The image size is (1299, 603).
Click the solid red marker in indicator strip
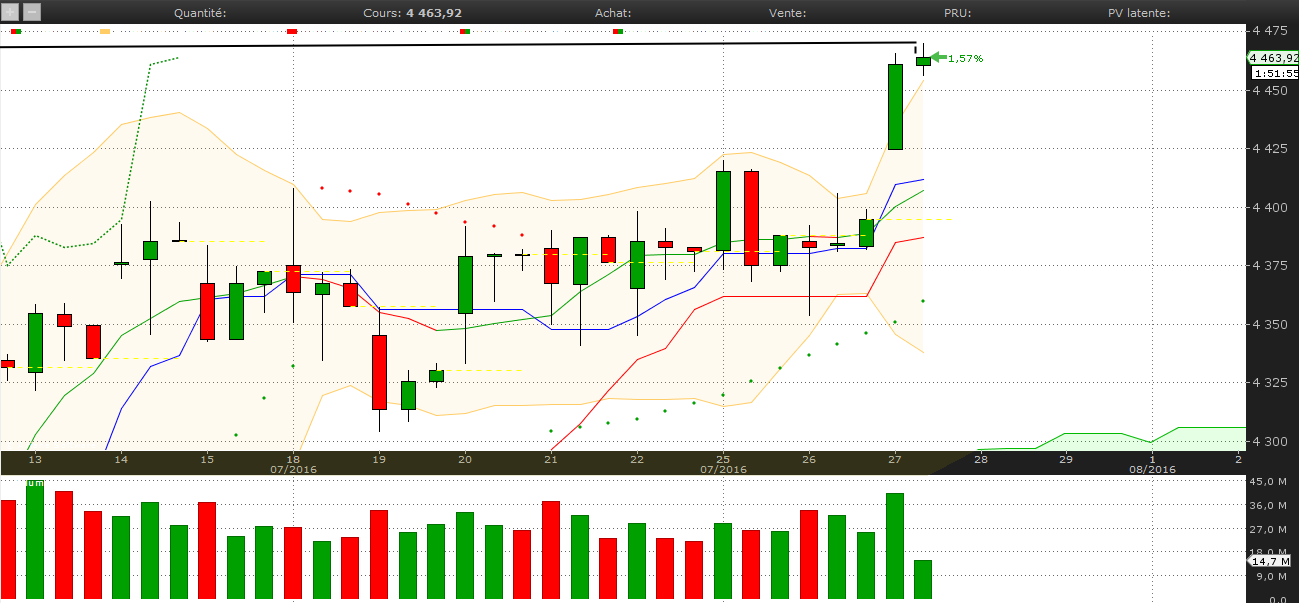click(x=292, y=32)
